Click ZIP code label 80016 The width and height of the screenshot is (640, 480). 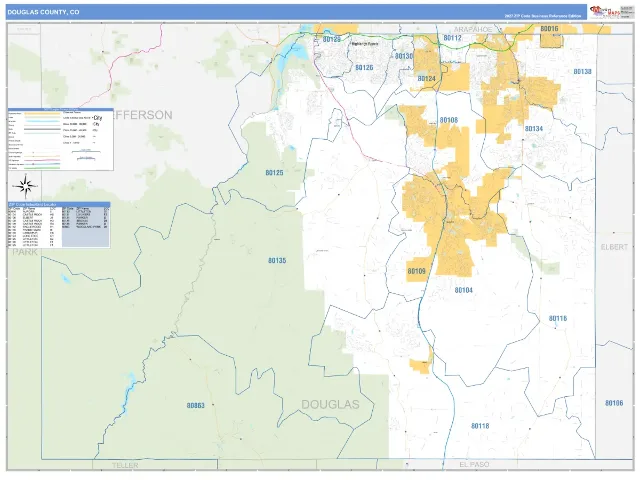pyautogui.click(x=549, y=29)
